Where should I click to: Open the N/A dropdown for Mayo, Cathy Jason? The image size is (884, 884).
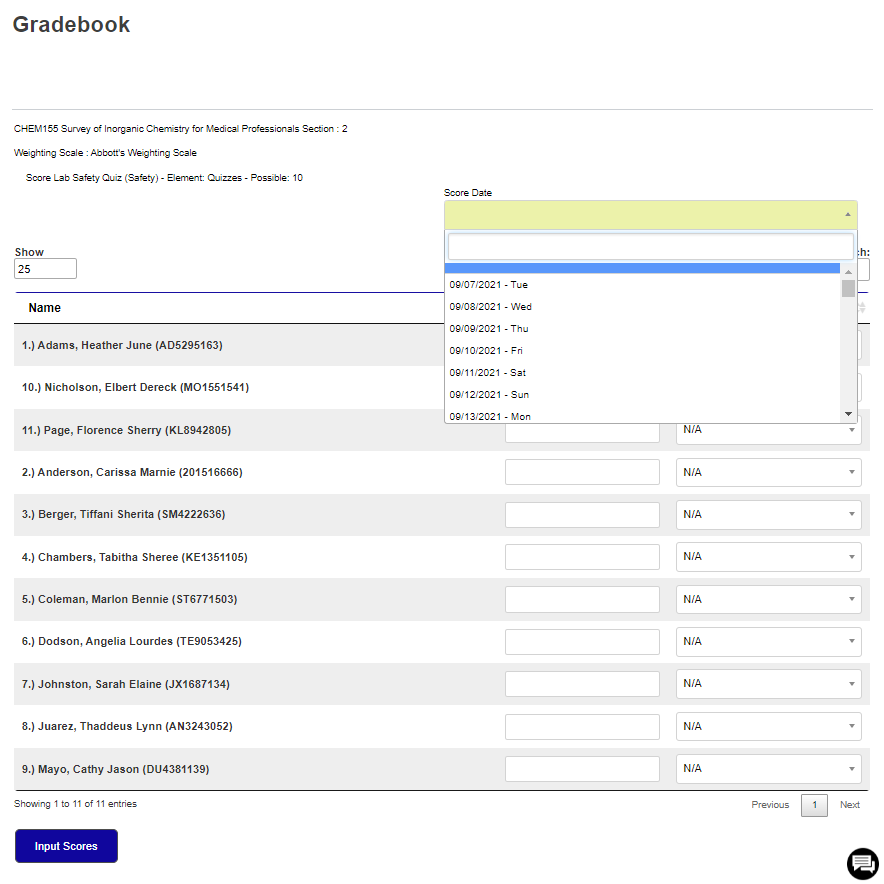[769, 768]
